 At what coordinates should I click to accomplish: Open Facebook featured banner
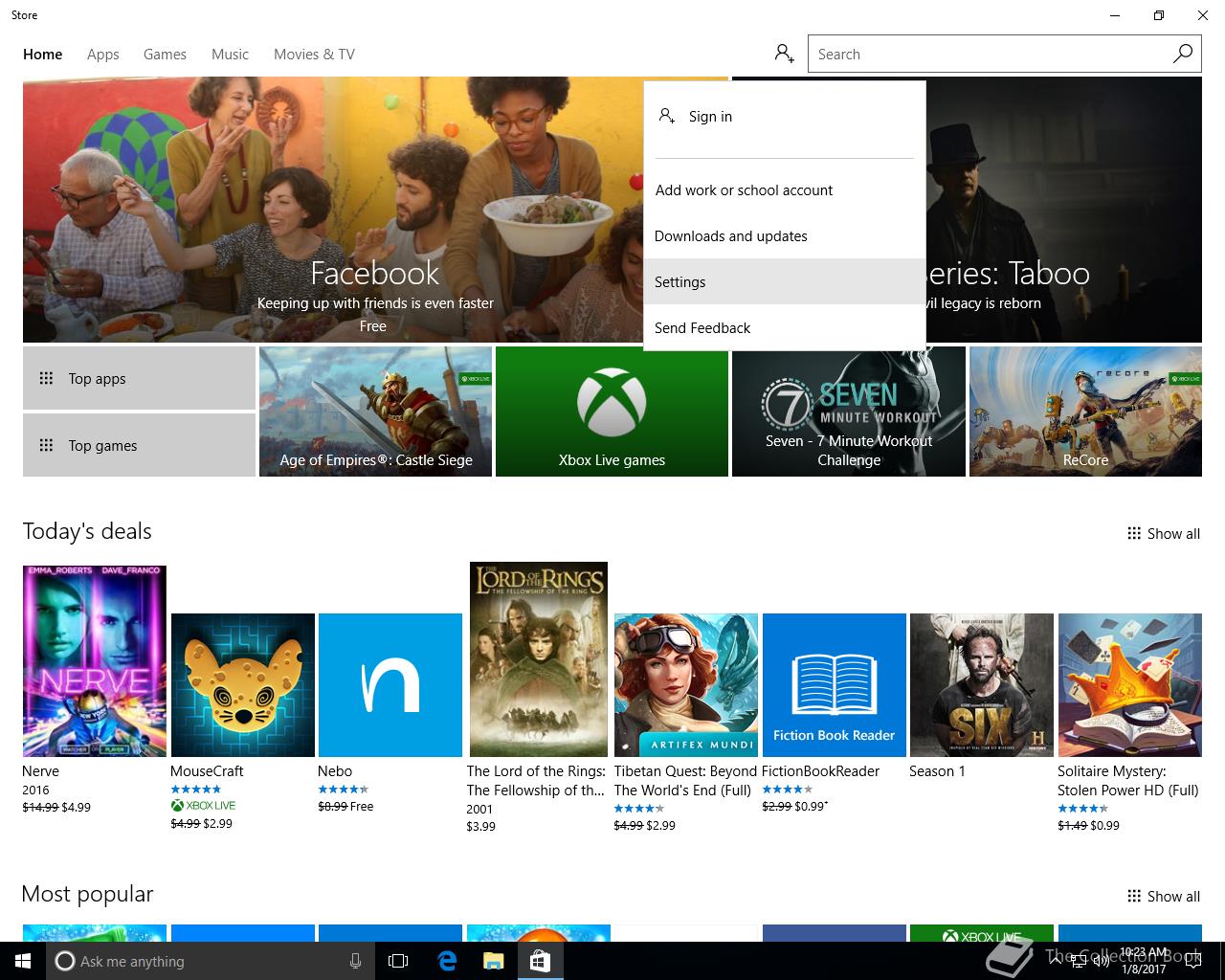pyautogui.click(x=333, y=210)
